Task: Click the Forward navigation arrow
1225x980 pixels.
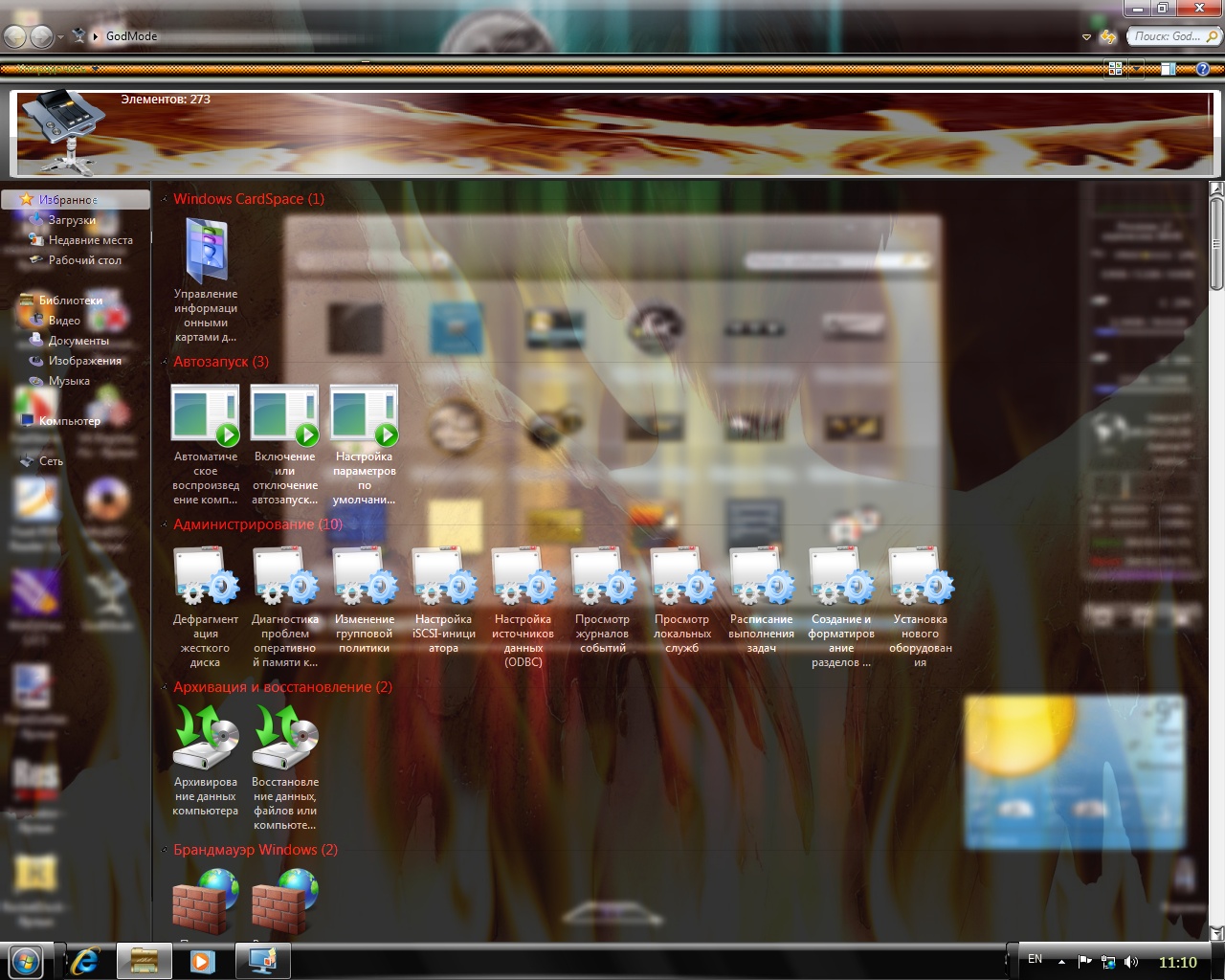Action: click(x=42, y=36)
